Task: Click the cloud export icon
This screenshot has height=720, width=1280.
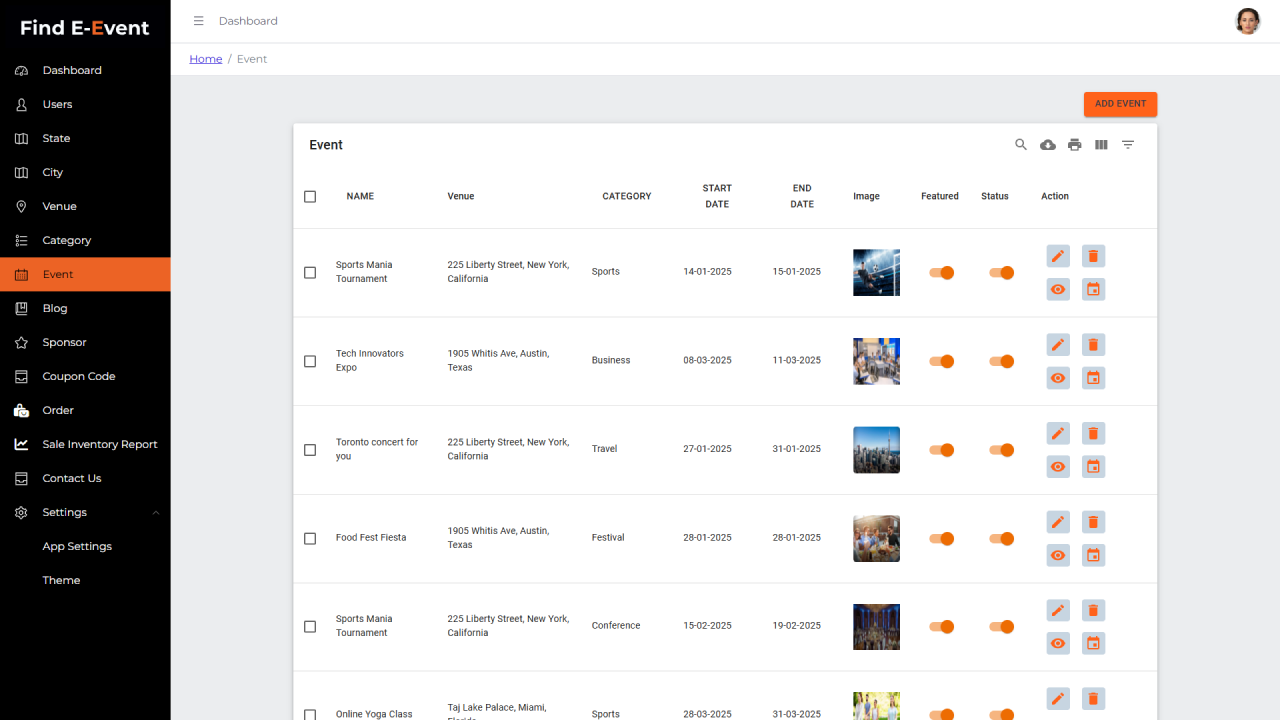Action: point(1048,144)
